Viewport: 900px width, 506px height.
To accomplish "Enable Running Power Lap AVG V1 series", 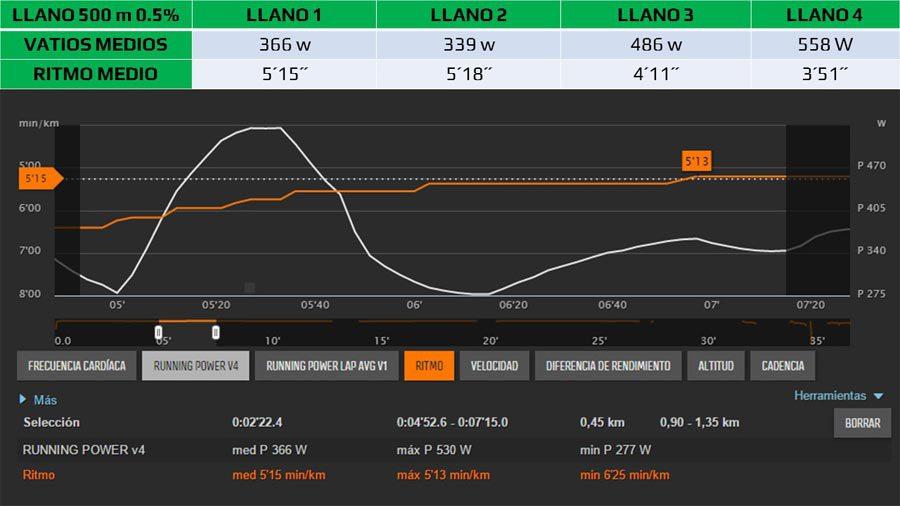I will 326,366.
